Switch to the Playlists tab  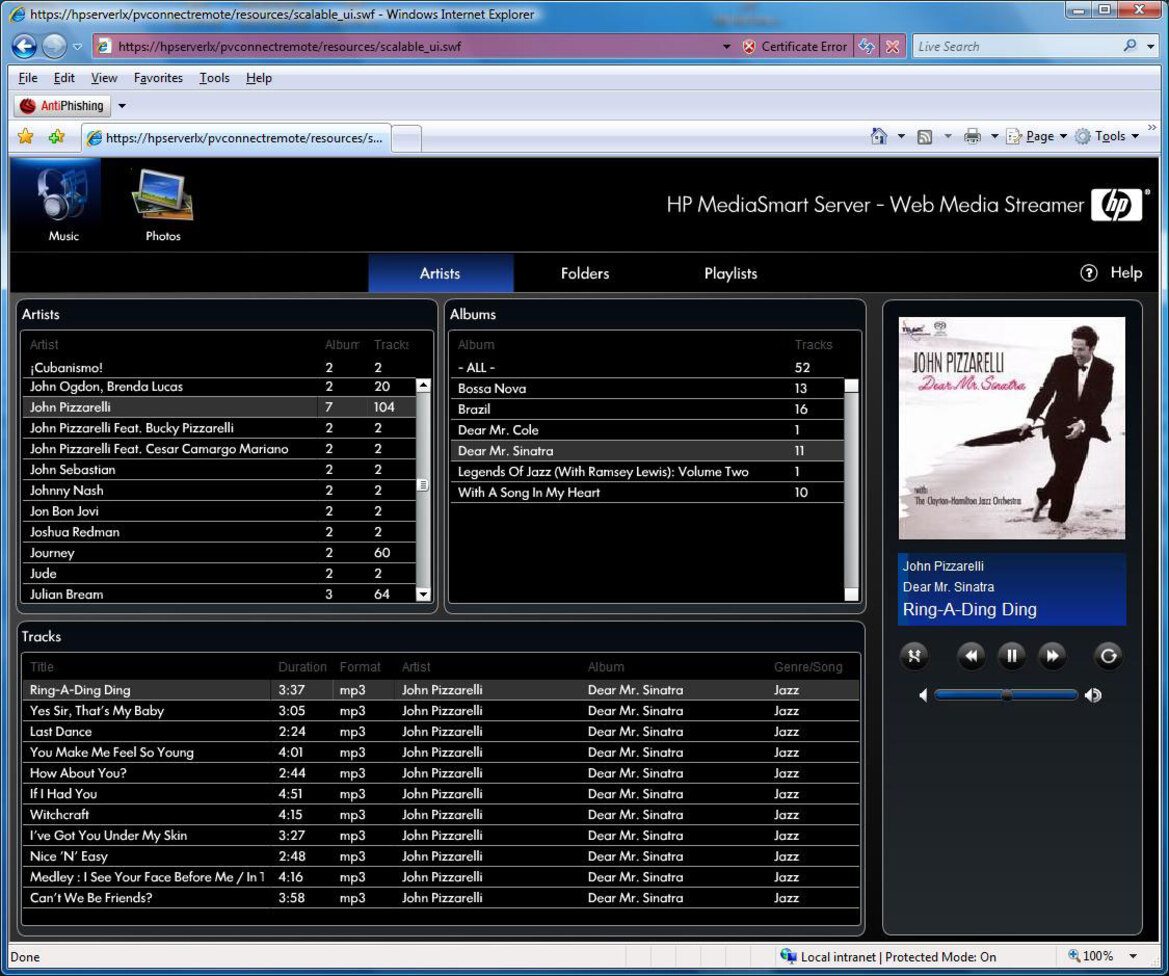pos(731,273)
